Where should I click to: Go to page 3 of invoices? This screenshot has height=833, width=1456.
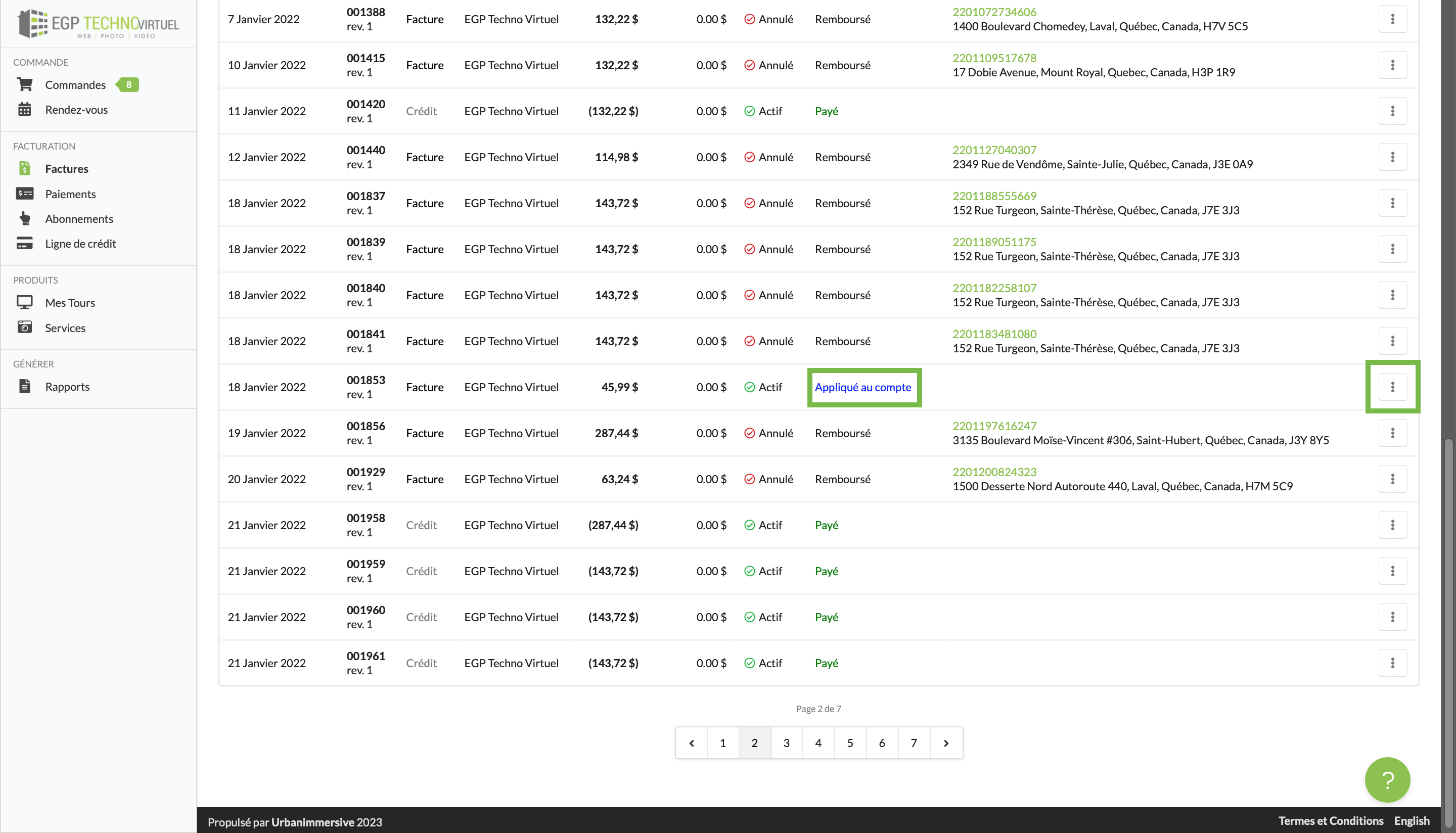coord(786,743)
